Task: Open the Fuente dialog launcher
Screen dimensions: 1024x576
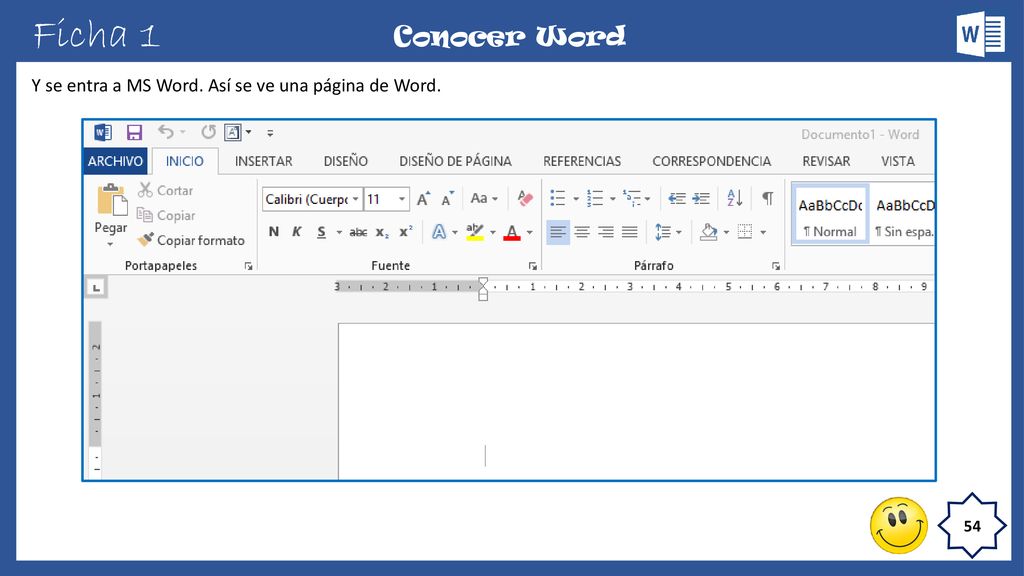Action: [533, 266]
